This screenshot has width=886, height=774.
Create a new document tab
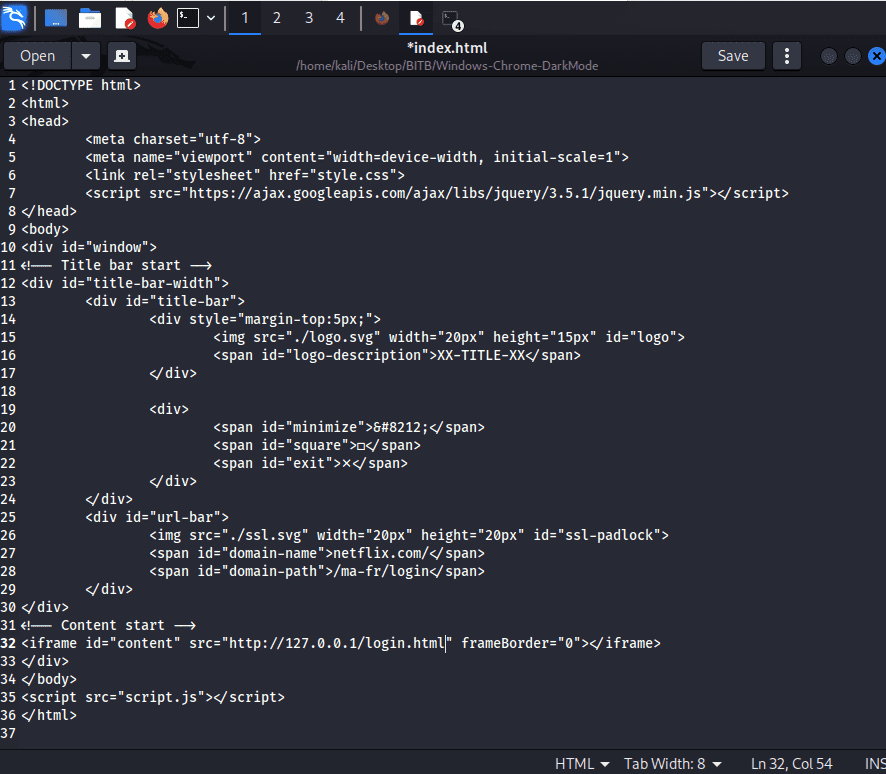click(x=121, y=56)
